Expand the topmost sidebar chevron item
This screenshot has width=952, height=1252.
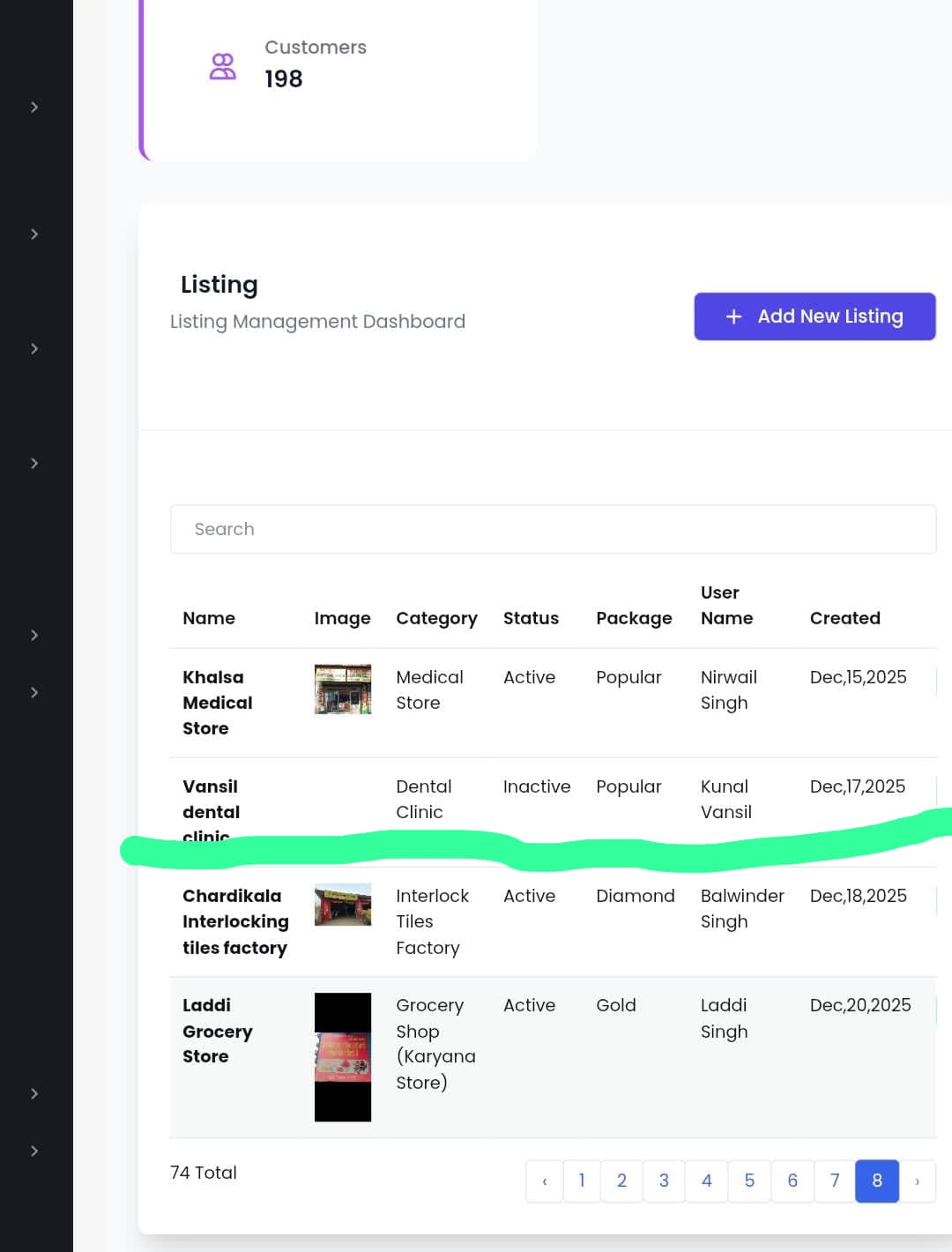[34, 107]
